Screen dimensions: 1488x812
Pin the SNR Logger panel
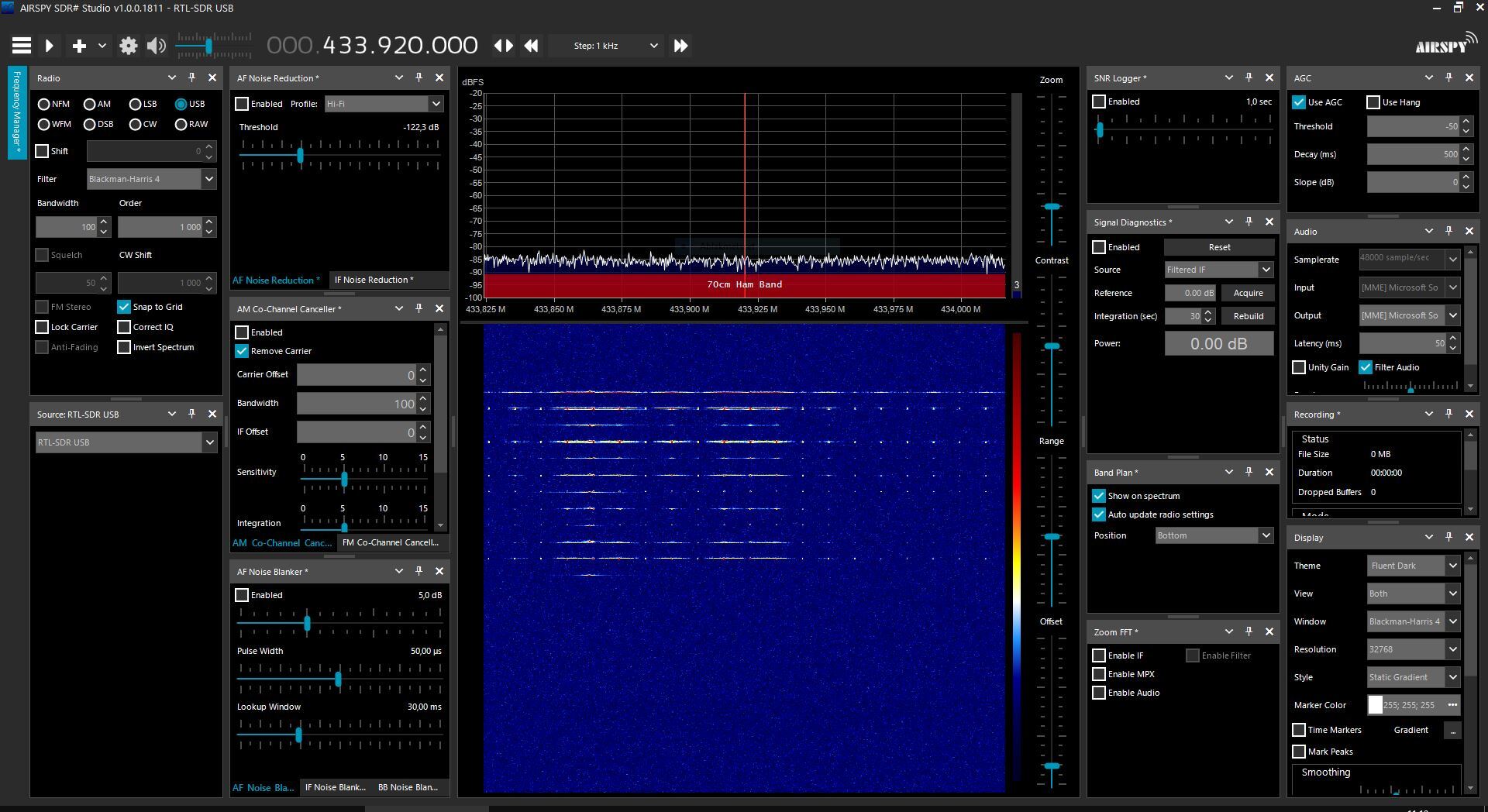click(x=1249, y=77)
